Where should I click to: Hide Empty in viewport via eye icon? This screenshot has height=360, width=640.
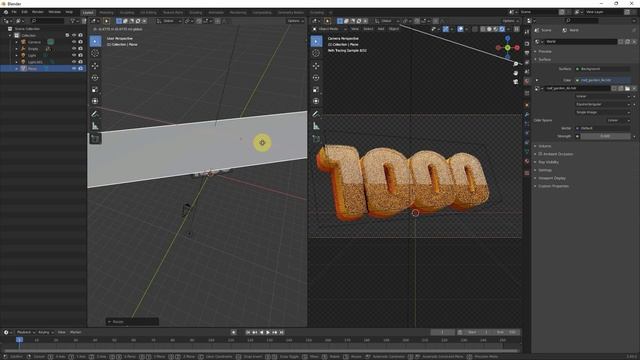pos(74,49)
